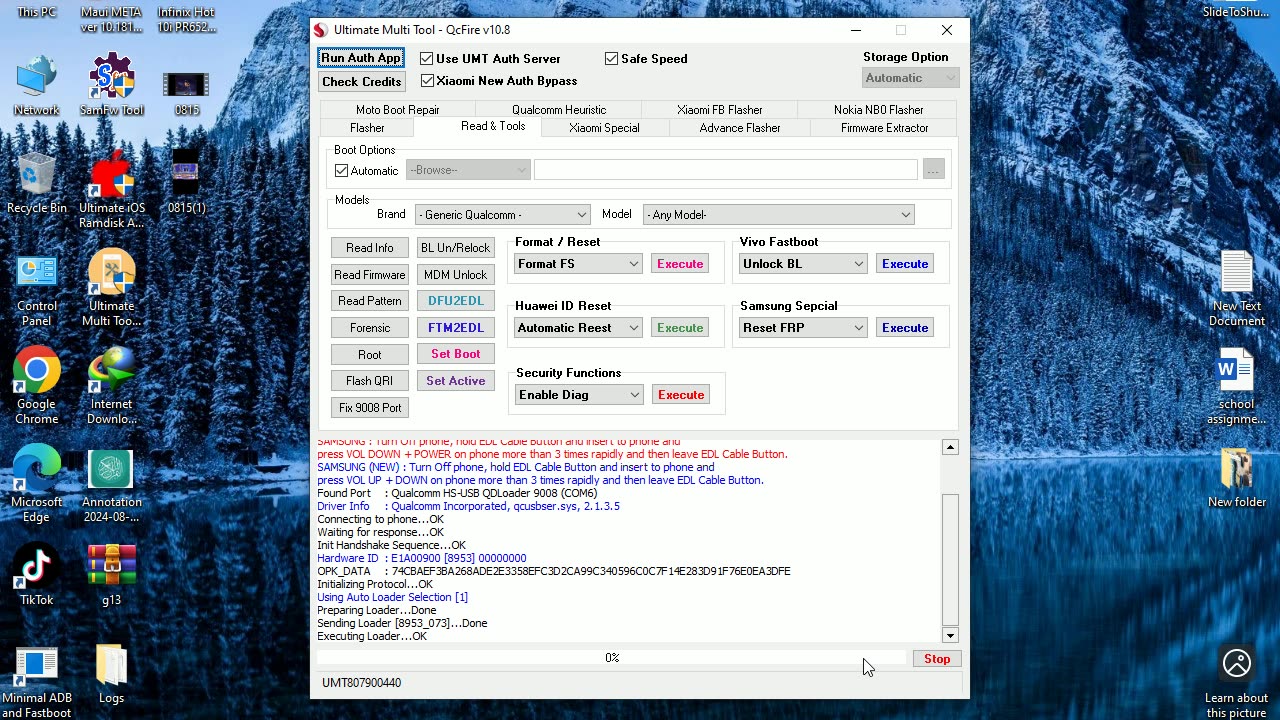Open Internet Download Manager icon
1280x720 pixels.
point(111,386)
